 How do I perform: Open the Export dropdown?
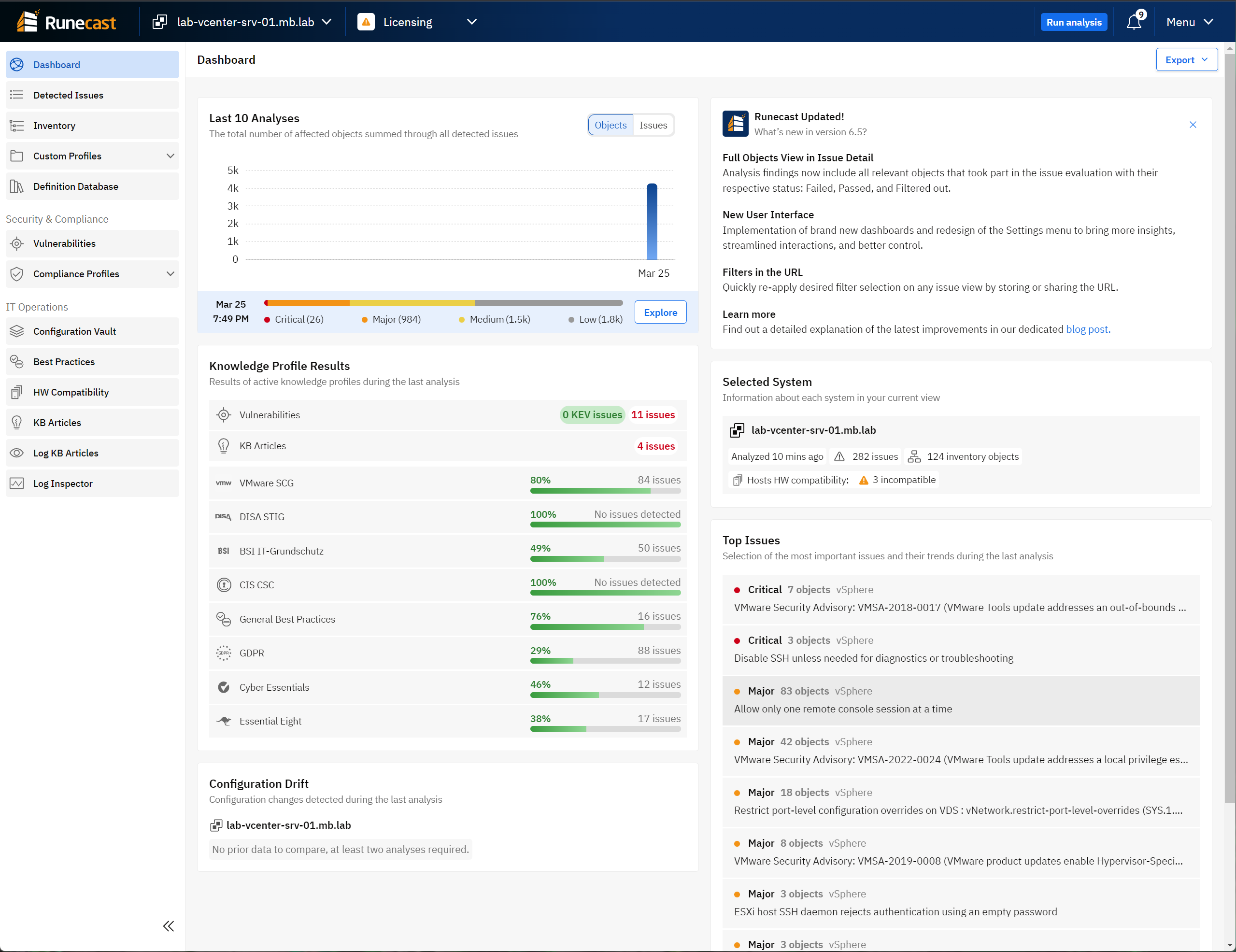[x=1187, y=60]
